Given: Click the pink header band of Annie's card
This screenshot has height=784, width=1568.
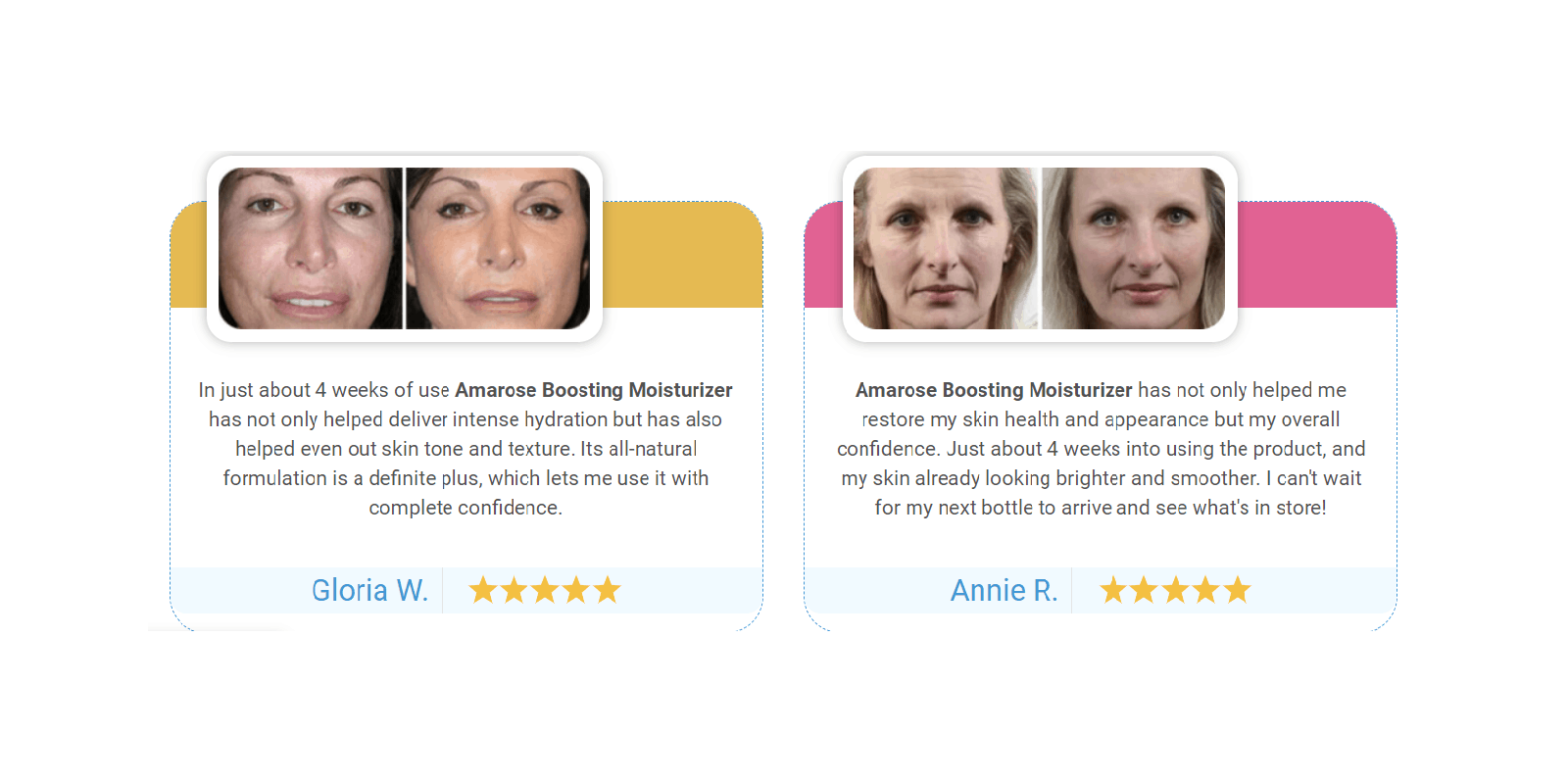Looking at the screenshot, I should click(1317, 255).
